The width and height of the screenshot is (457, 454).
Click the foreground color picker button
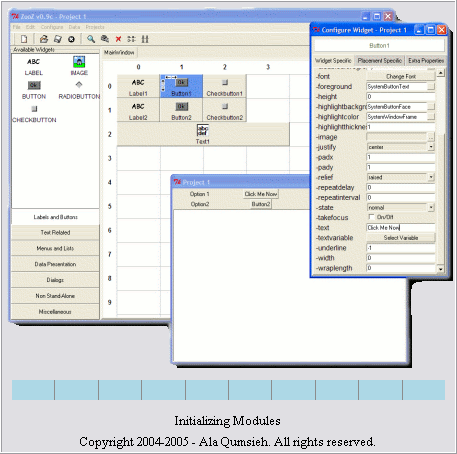click(431, 87)
